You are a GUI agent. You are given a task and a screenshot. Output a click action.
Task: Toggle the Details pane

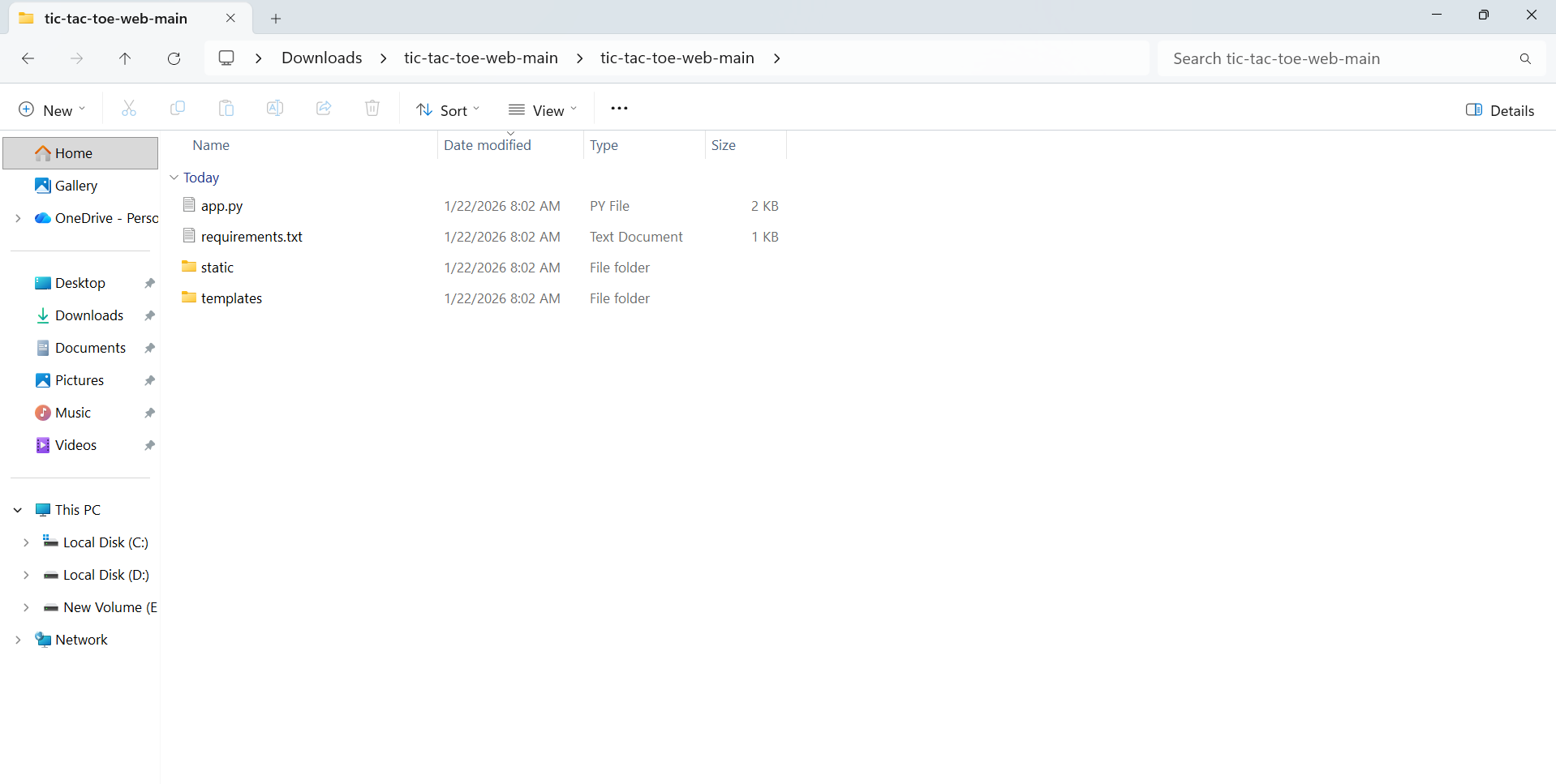1499,110
